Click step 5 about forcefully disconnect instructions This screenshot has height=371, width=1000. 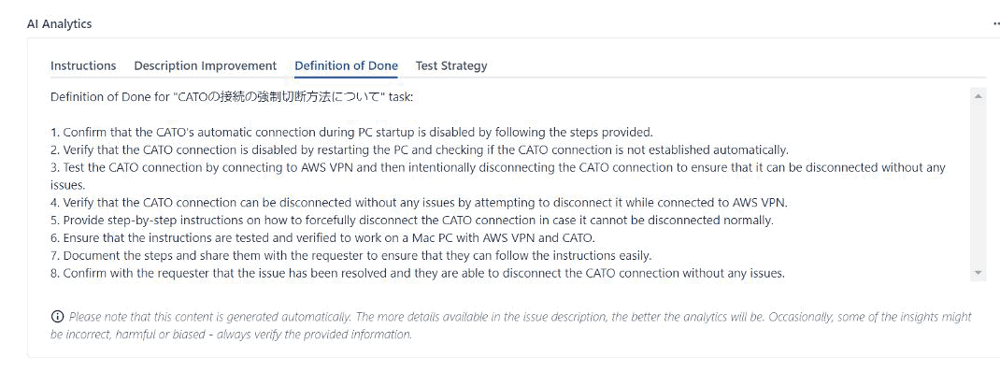(x=412, y=221)
